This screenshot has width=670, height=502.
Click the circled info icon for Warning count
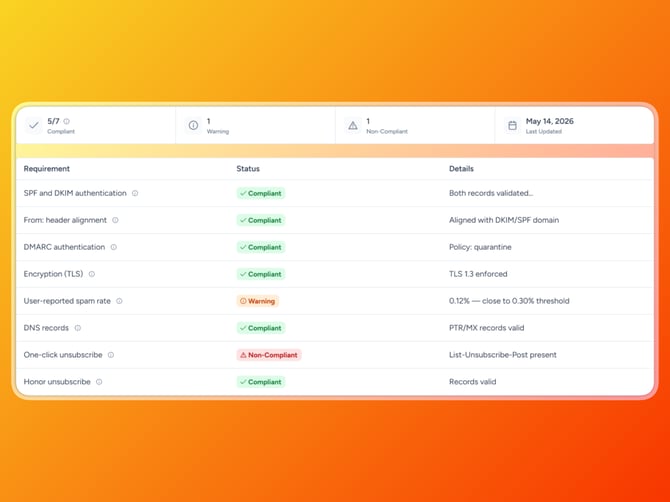point(194,125)
